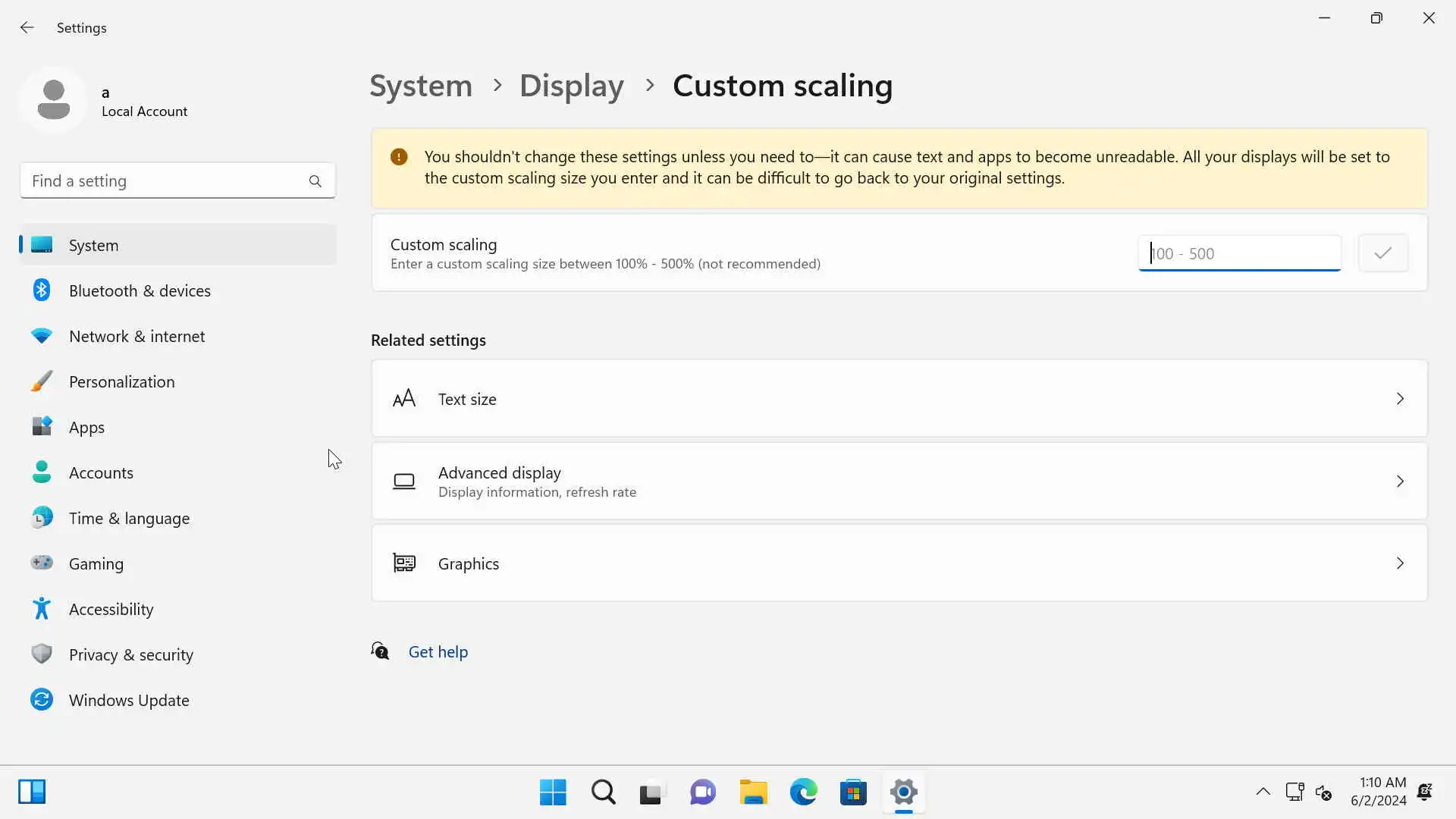Show hidden system tray icons
The height and width of the screenshot is (819, 1456).
point(1263,792)
